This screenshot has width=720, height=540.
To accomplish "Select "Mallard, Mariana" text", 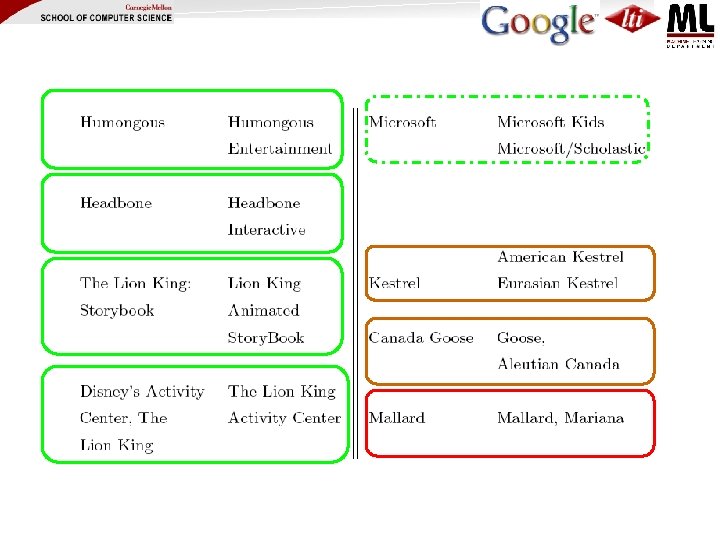I will [560, 418].
